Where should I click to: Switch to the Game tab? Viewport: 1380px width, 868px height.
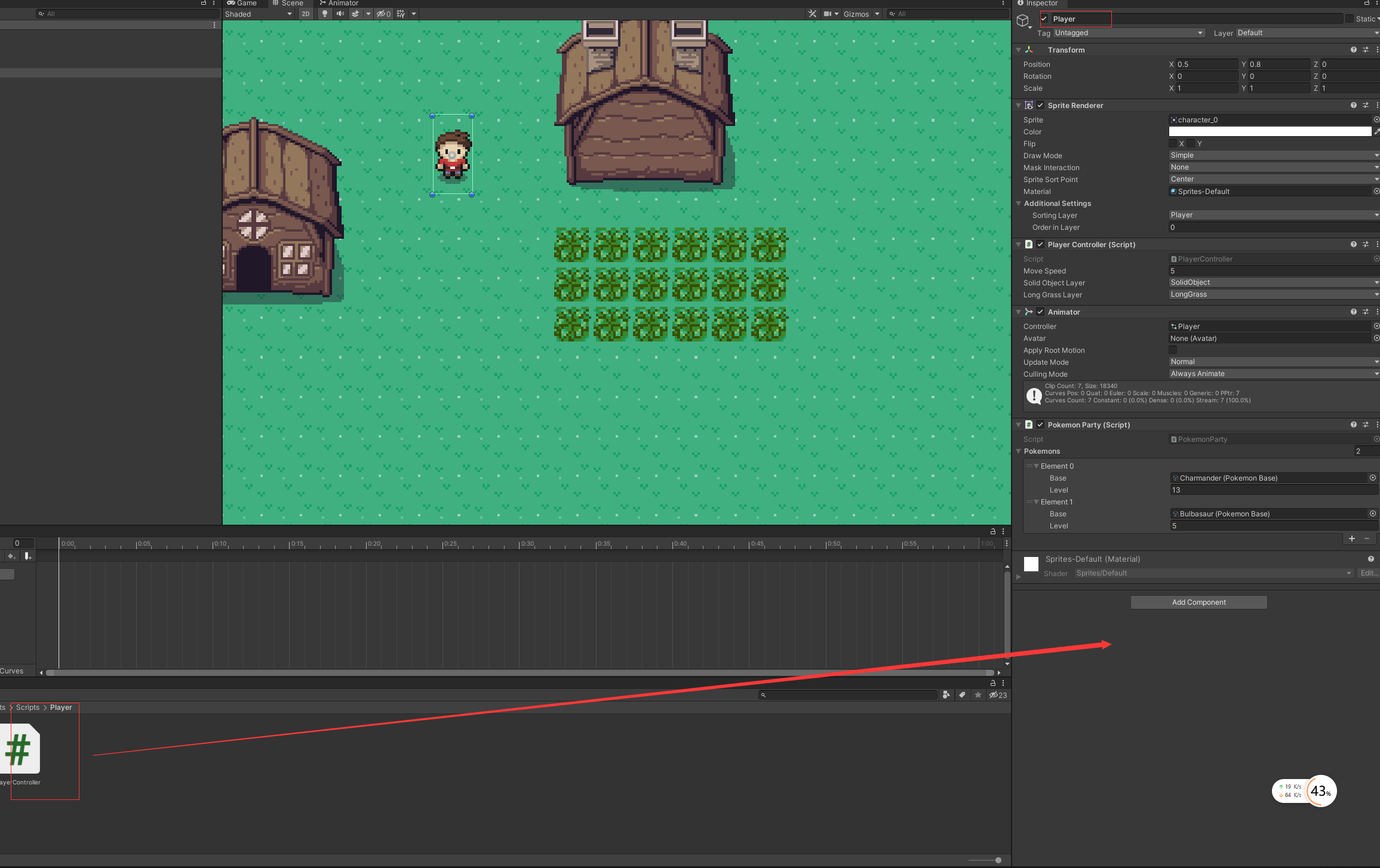click(242, 4)
